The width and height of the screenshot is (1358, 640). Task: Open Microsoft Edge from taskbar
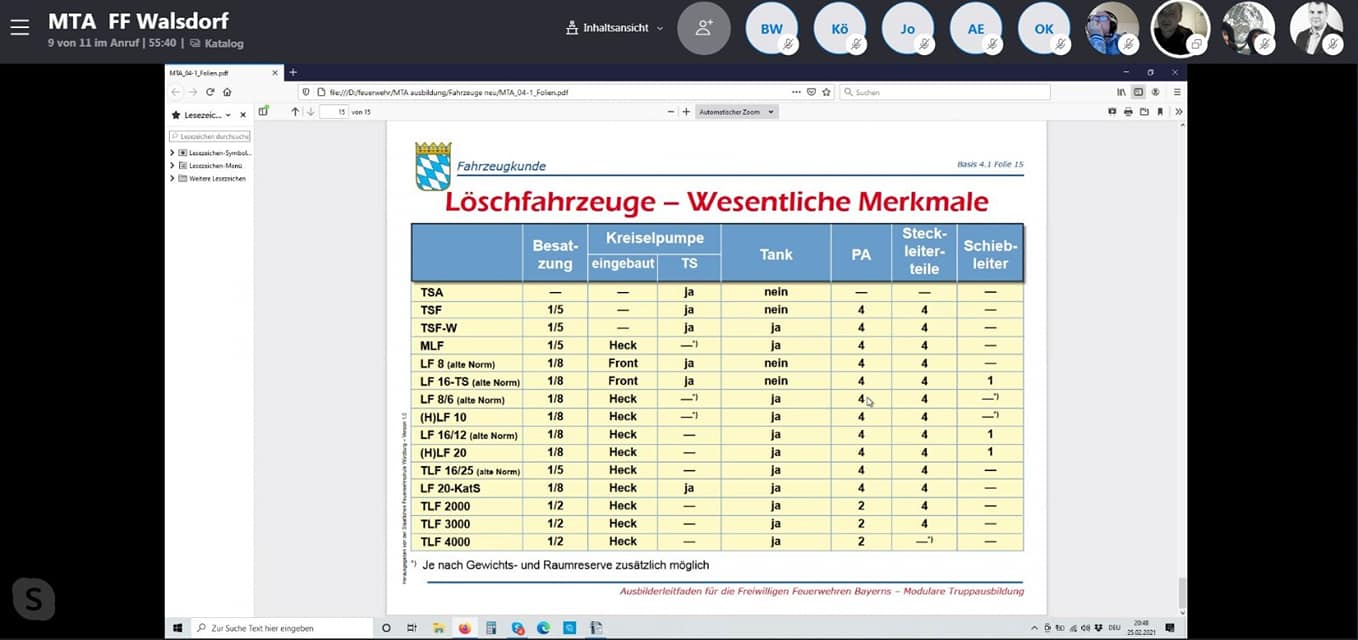543,628
